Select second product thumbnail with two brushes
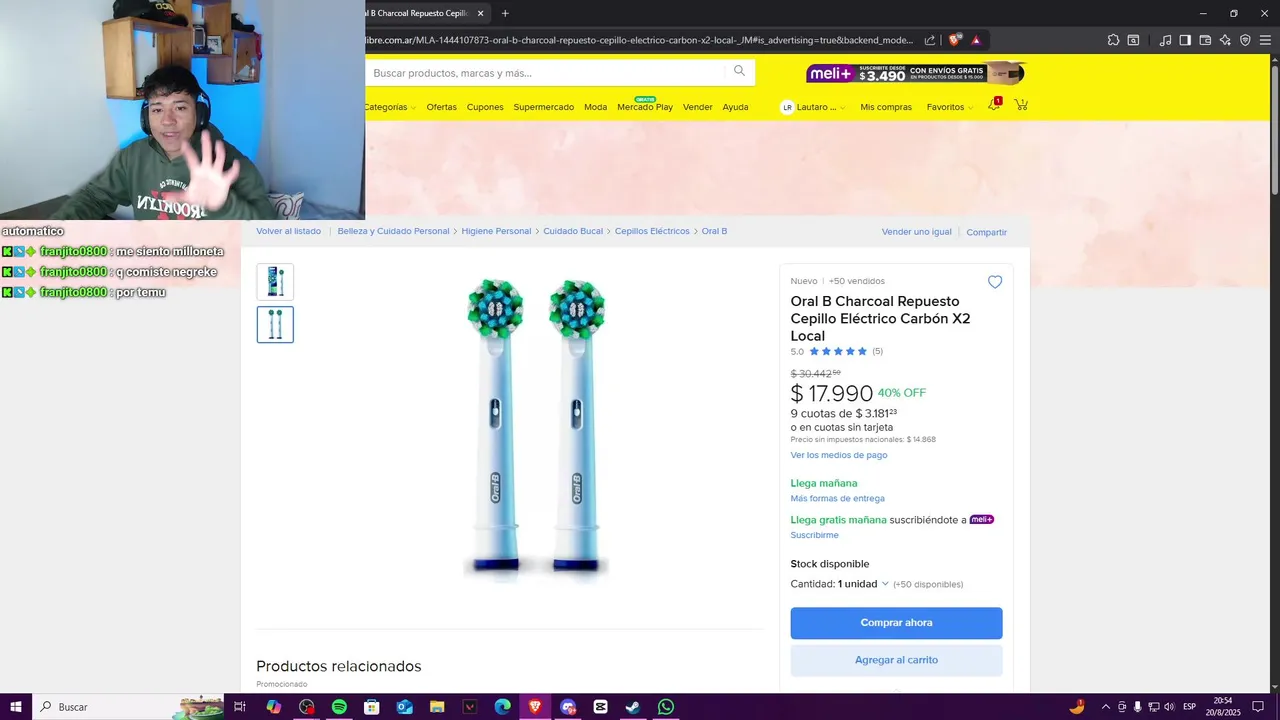Viewport: 1280px width, 720px height. [x=275, y=324]
